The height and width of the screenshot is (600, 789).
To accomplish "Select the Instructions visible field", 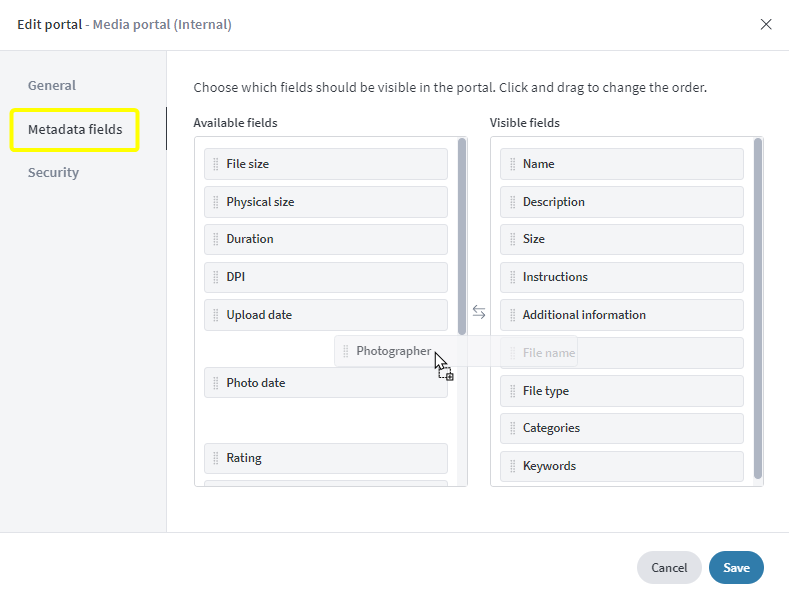I will (x=621, y=277).
